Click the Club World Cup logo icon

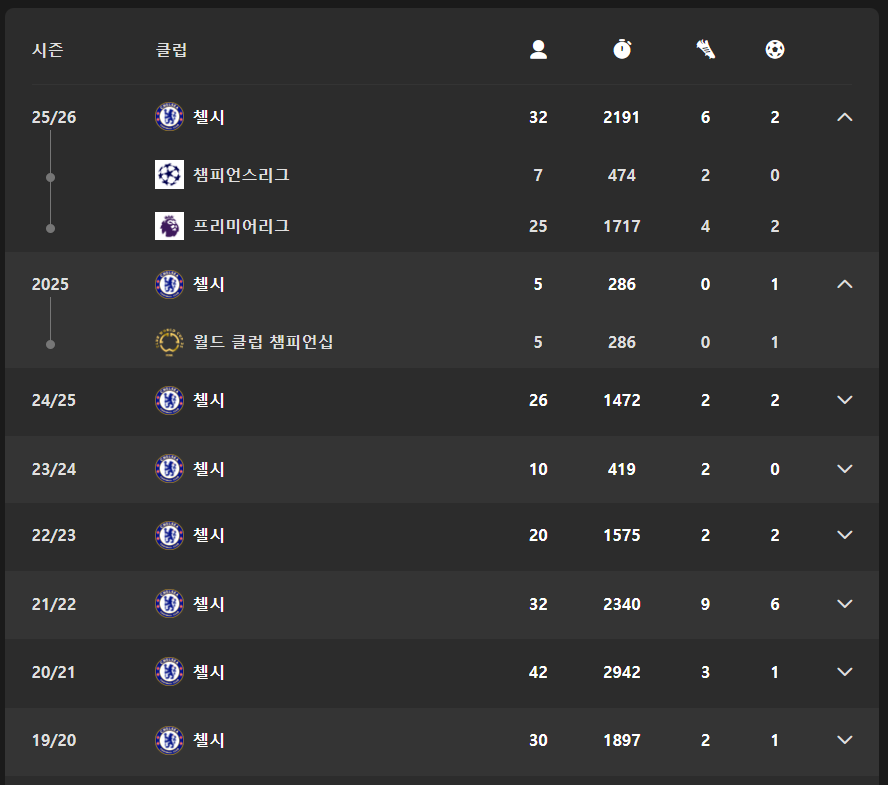point(170,342)
